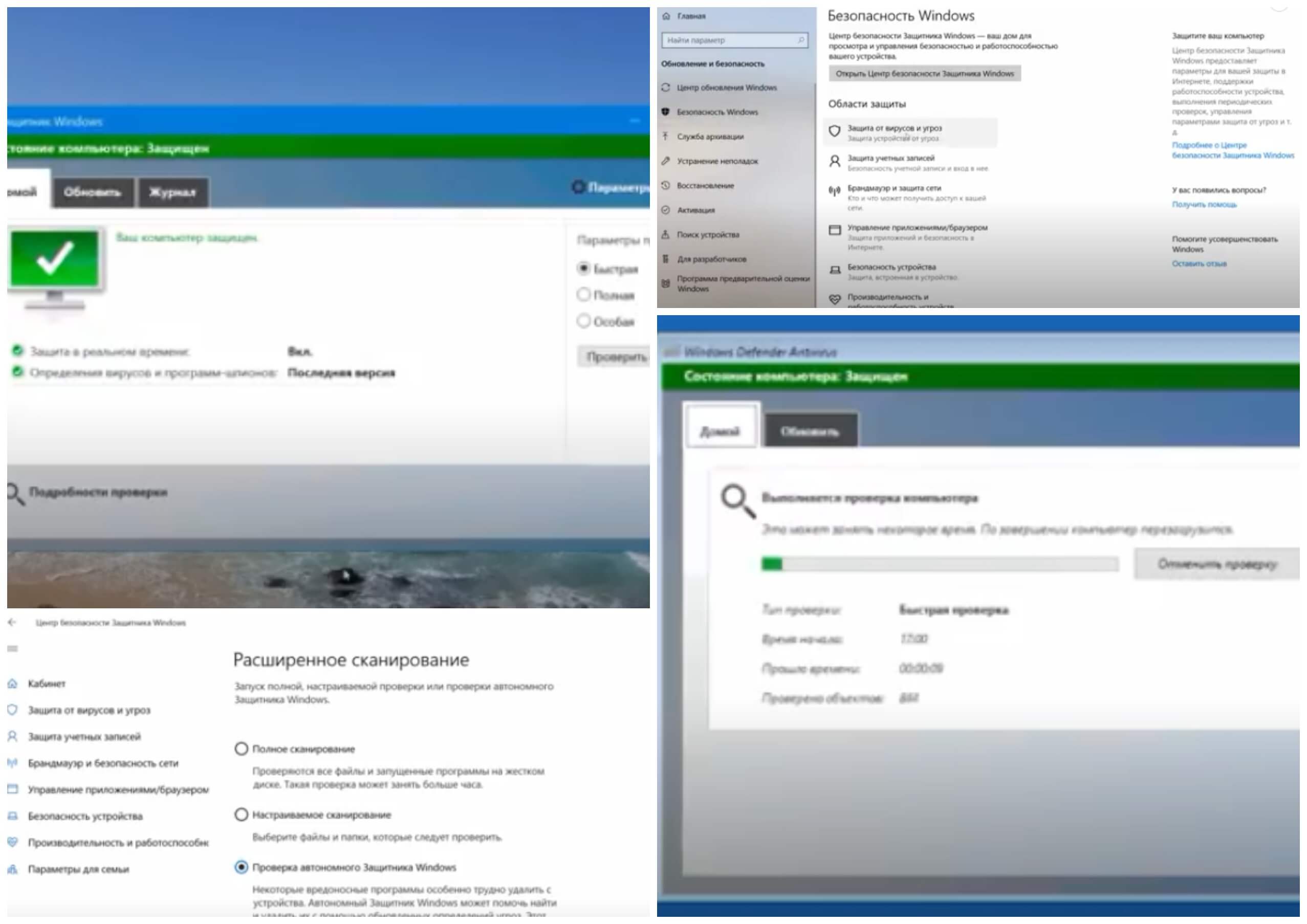Click the Для разработчиков icon
Viewport: 1307px width, 924px height.
pos(665,259)
